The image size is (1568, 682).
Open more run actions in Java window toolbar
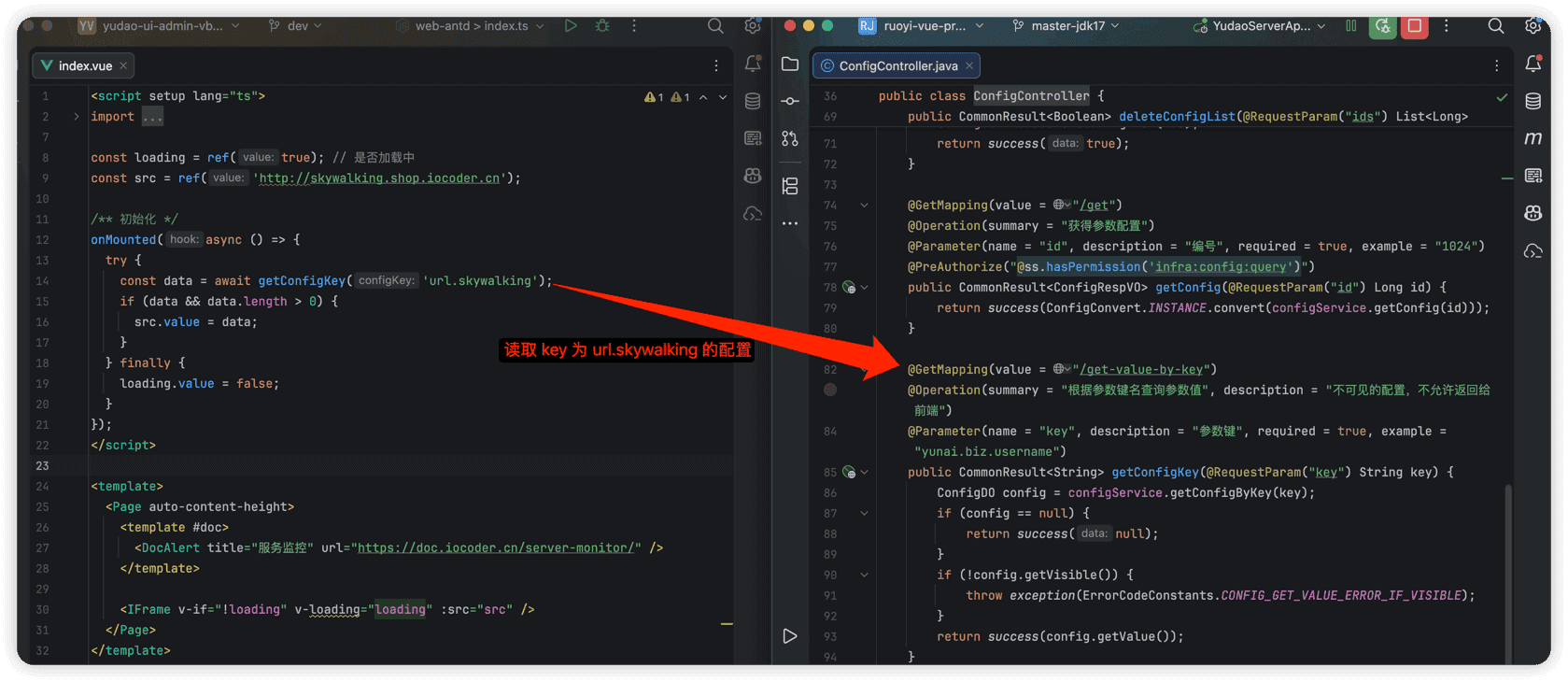point(1447,26)
